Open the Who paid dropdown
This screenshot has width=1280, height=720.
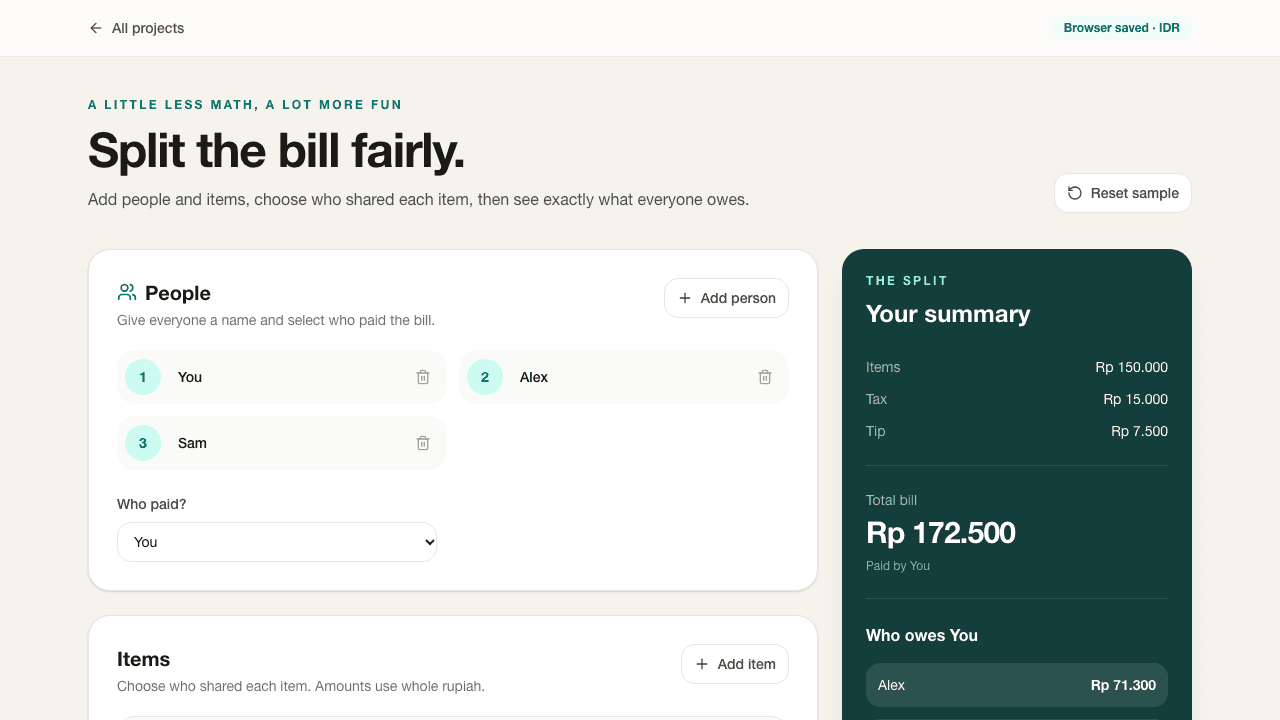[x=277, y=542]
